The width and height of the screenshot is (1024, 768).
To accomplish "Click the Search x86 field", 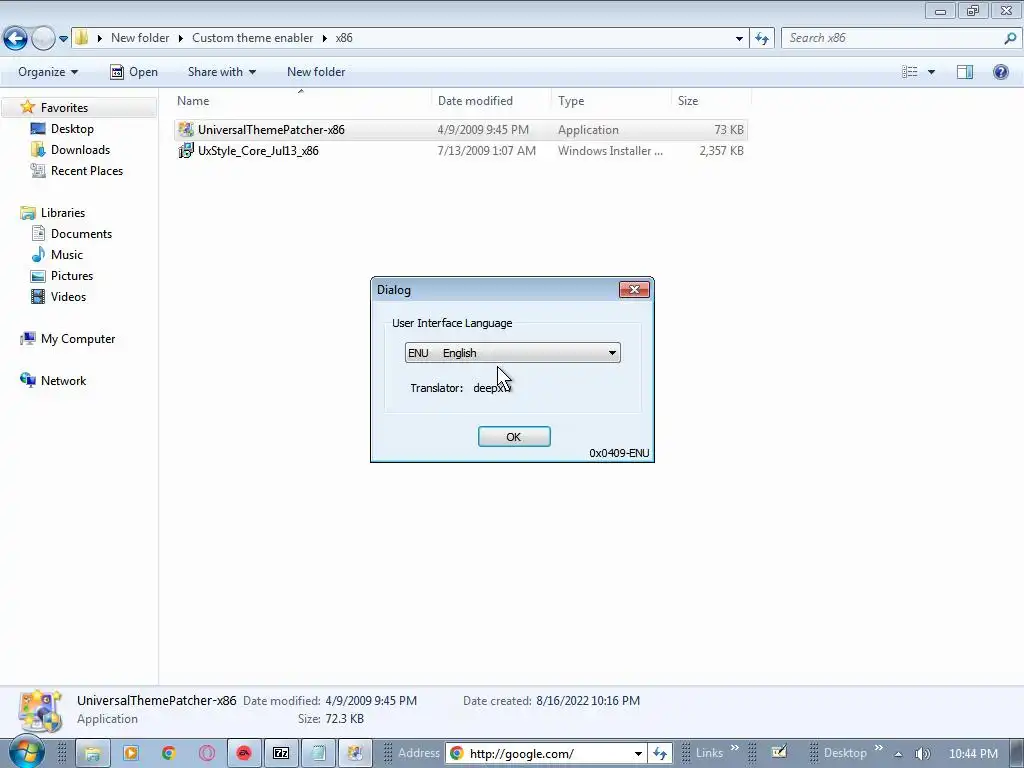I will (x=892, y=38).
